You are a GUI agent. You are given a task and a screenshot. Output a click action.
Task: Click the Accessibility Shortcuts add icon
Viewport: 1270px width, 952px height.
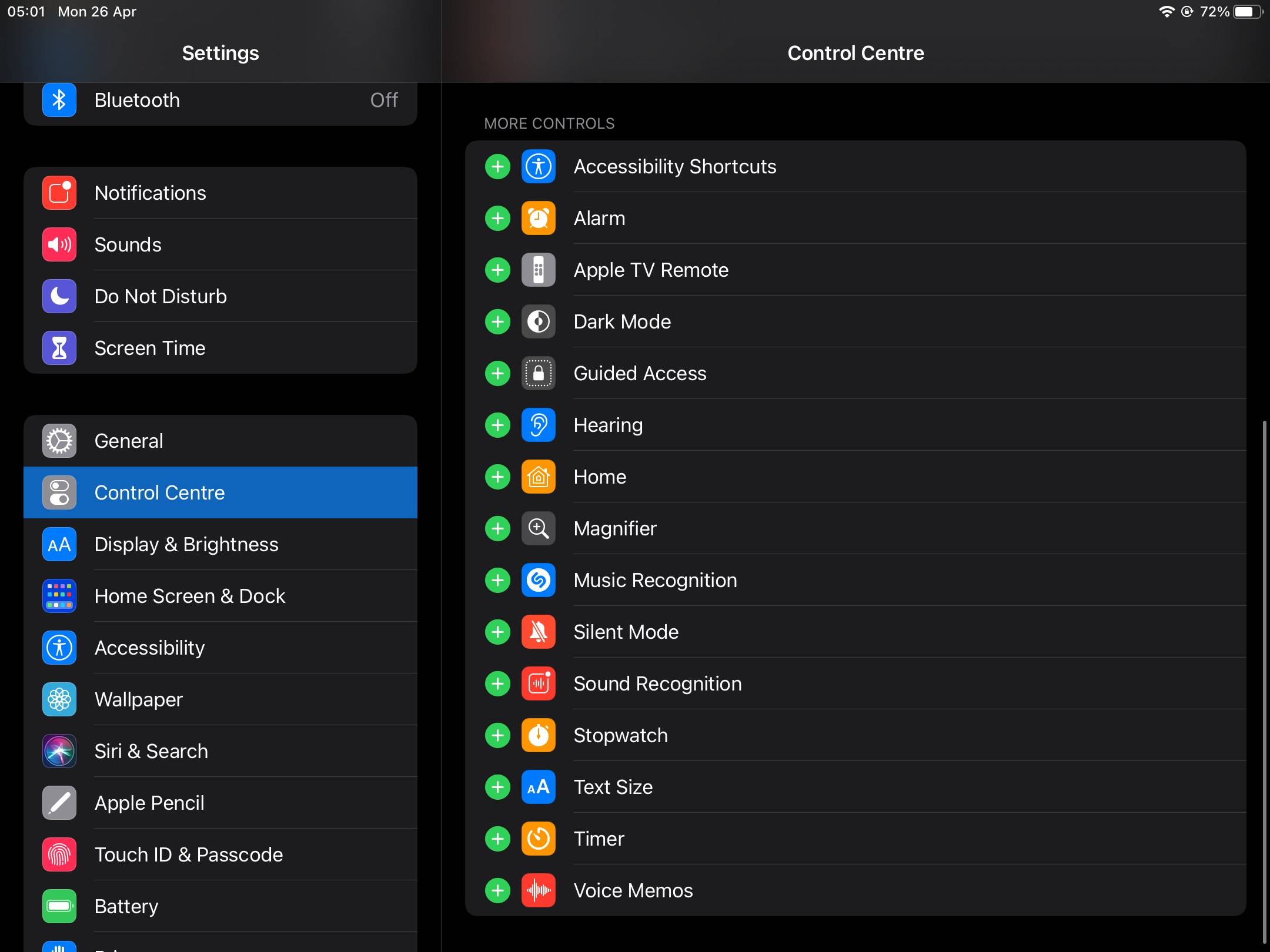tap(498, 166)
